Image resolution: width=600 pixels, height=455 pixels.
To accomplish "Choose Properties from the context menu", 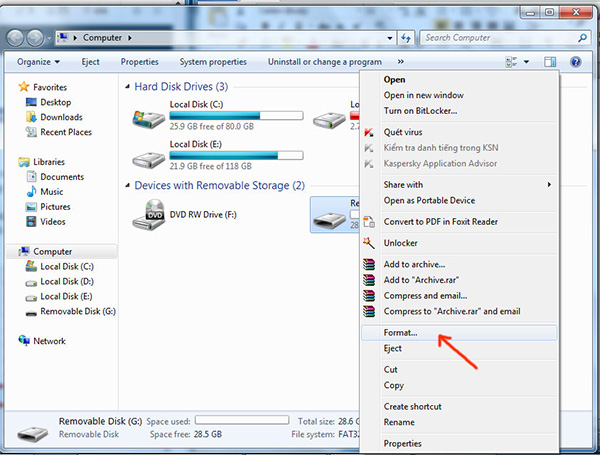I will [x=402, y=443].
